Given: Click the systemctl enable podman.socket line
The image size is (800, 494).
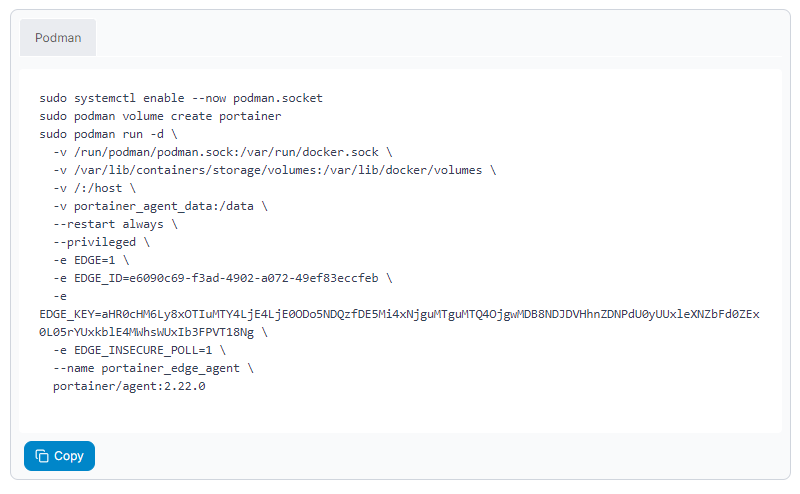Looking at the screenshot, I should tap(181, 98).
